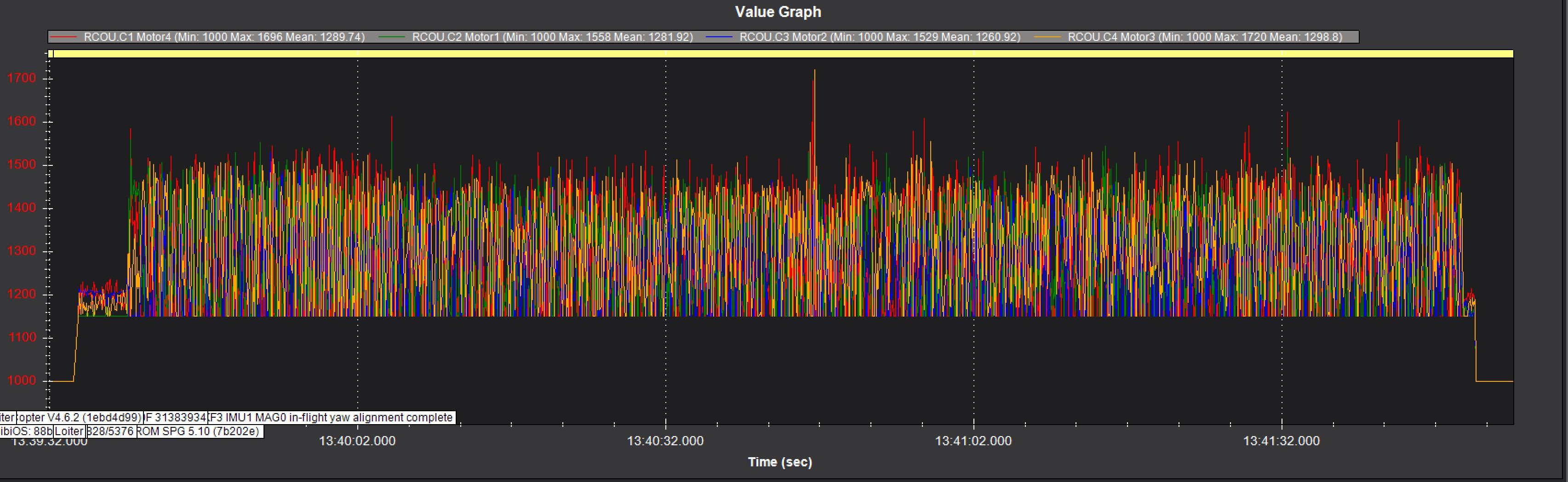
Task: Click the red RCOU.C1 Motor4 legend line
Action: 63,37
